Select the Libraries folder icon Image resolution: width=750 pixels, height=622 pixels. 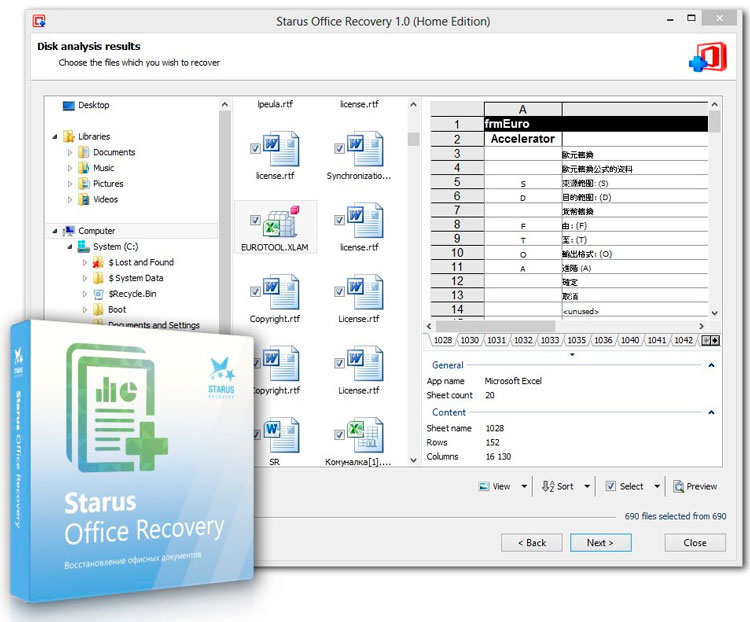pyautogui.click(x=69, y=136)
